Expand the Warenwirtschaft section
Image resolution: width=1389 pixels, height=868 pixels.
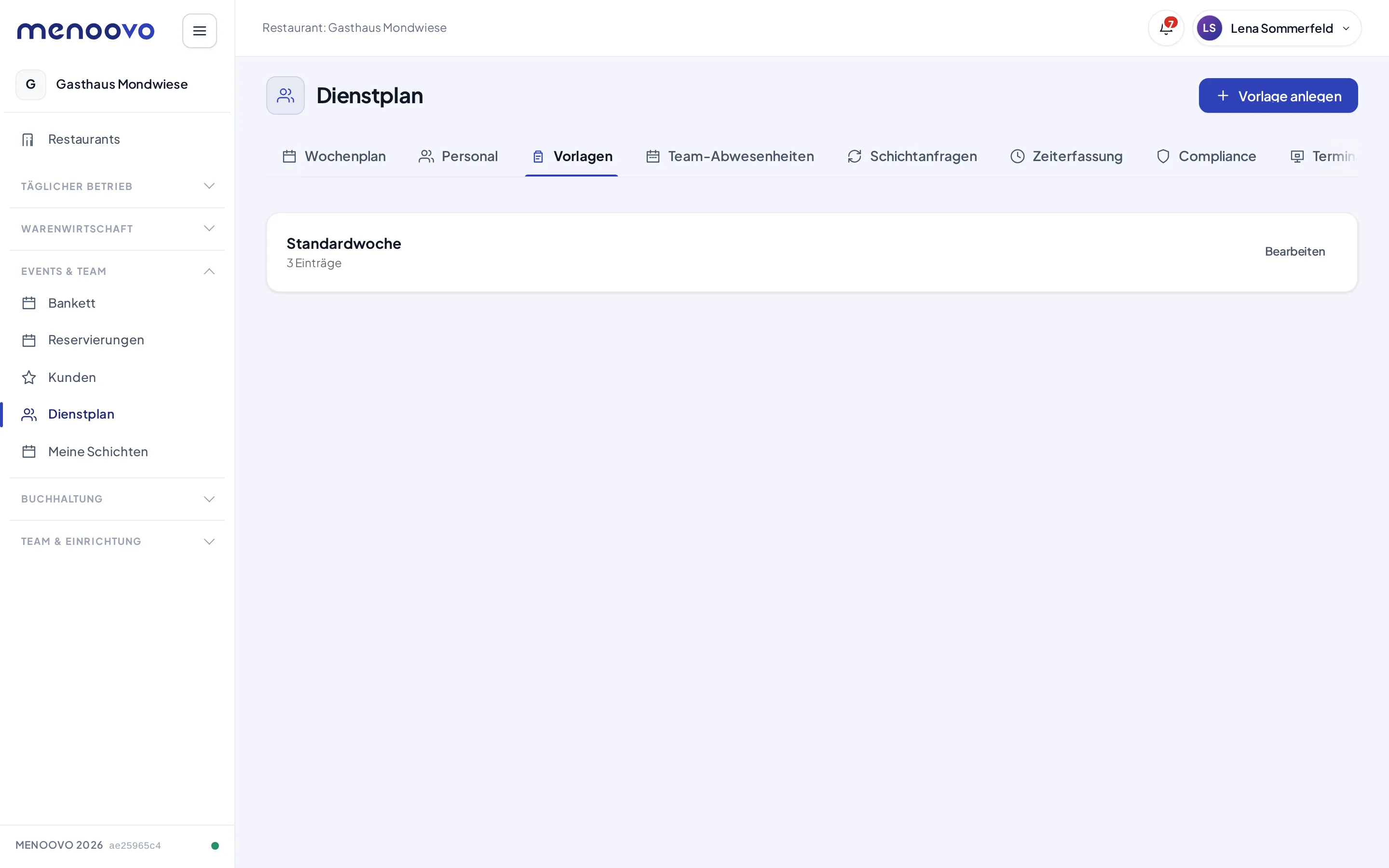117,229
